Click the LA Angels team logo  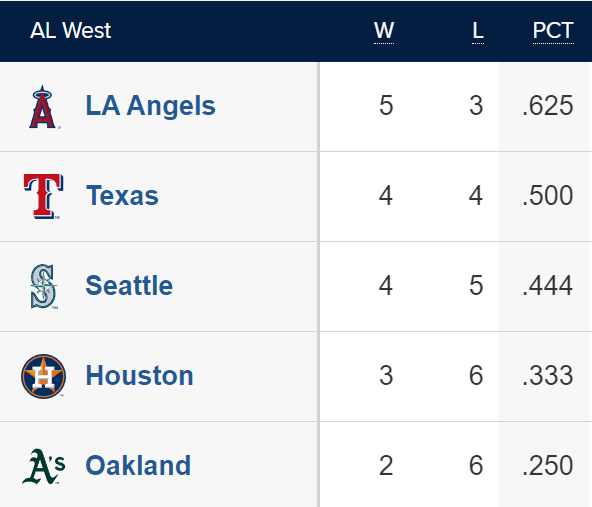[43, 107]
